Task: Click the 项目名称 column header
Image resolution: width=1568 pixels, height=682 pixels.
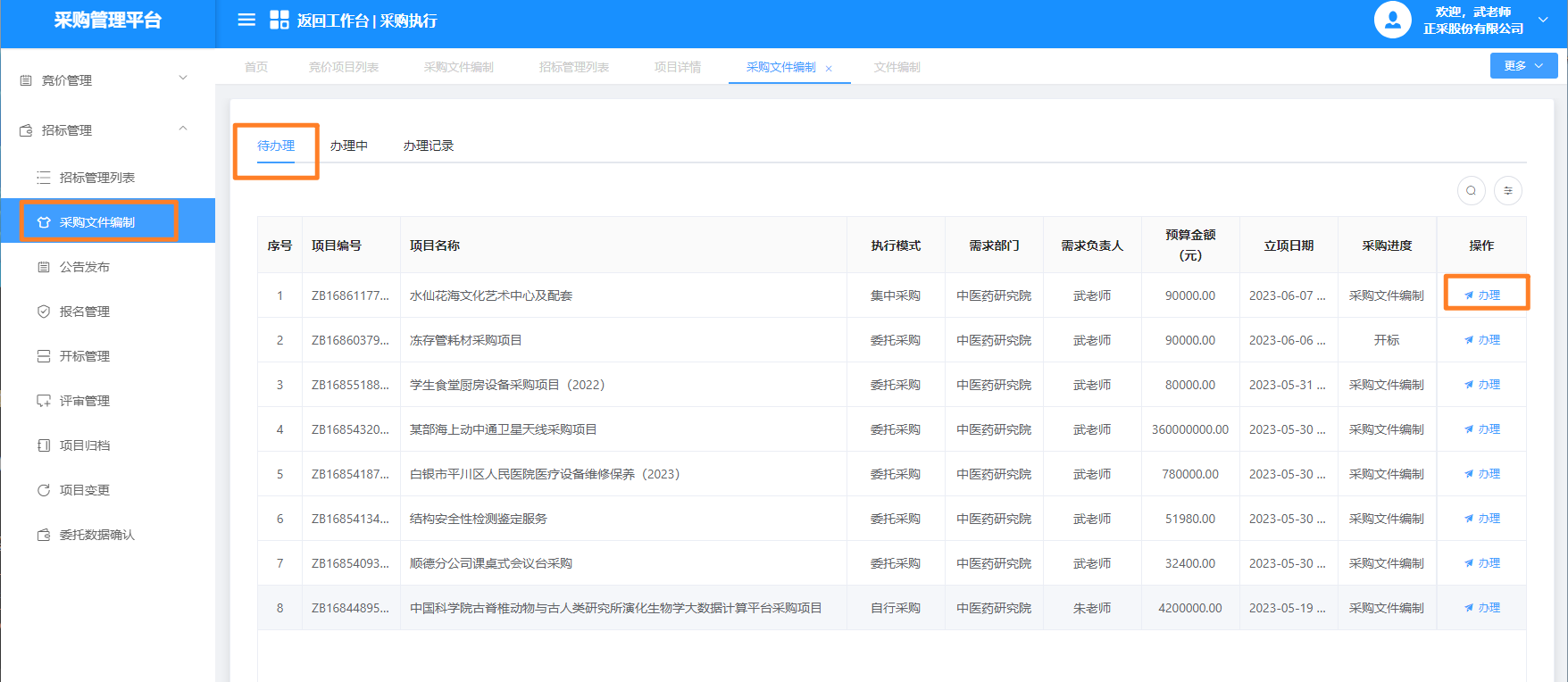Action: (435, 245)
